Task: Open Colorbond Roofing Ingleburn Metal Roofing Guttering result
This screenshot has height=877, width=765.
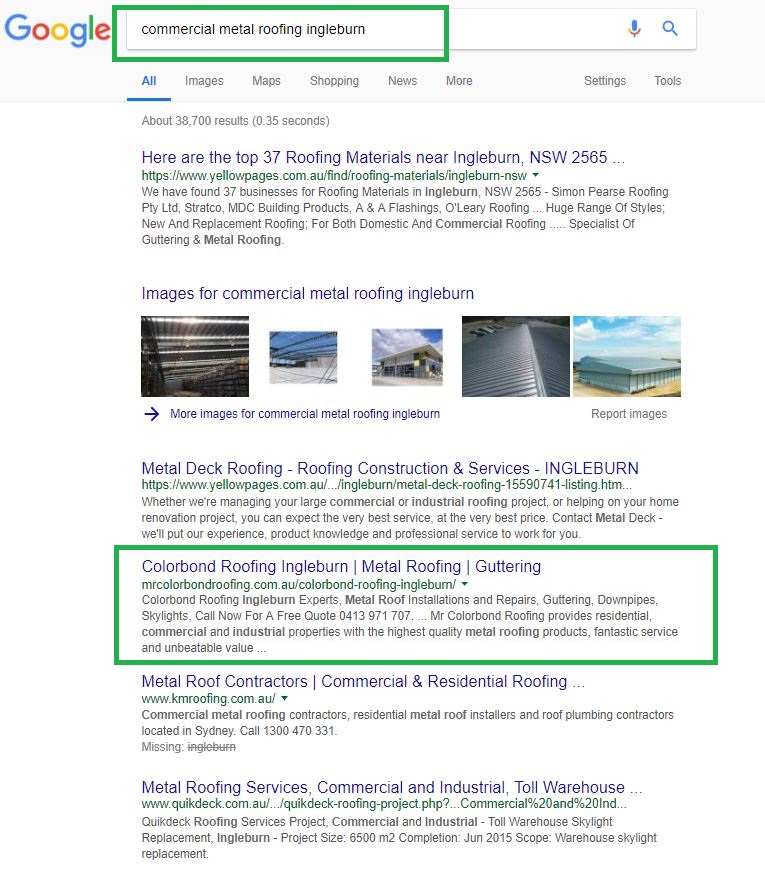Action: coord(341,566)
